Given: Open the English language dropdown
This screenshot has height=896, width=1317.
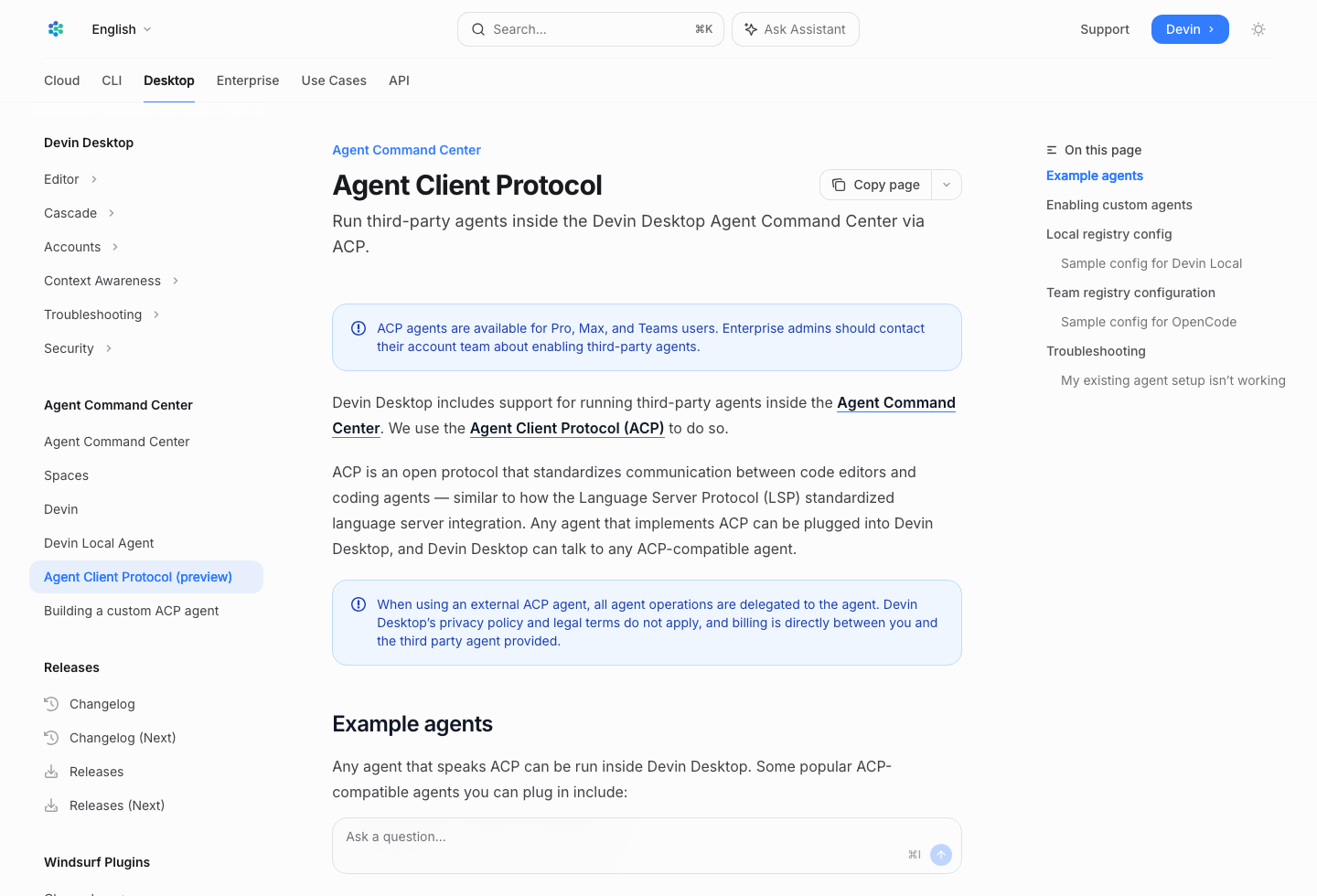Looking at the screenshot, I should pyautogui.click(x=122, y=29).
